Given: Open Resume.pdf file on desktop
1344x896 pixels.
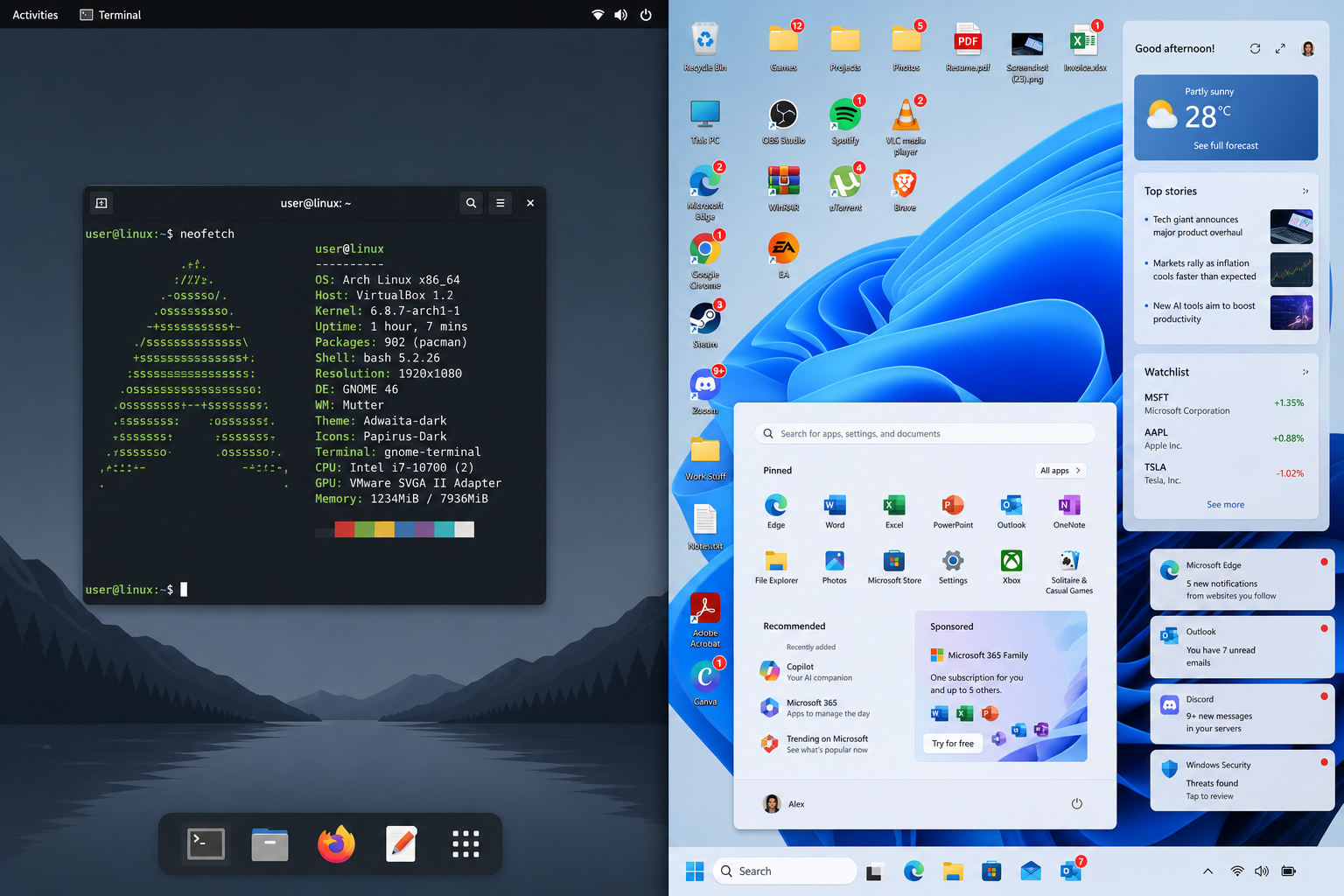Looking at the screenshot, I should coord(968,47).
